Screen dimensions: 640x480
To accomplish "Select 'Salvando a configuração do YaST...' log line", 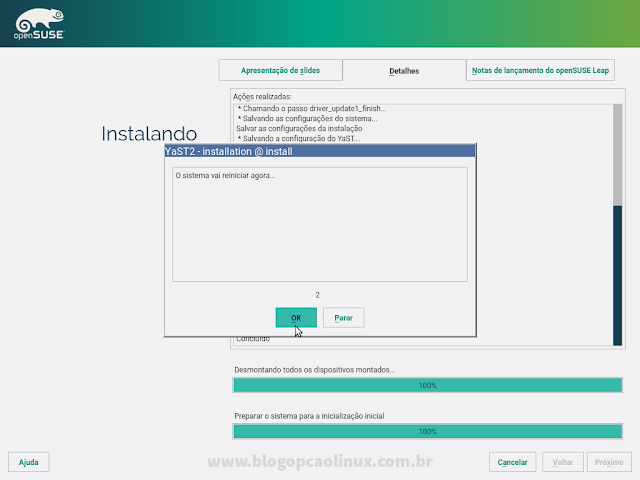I will coord(298,138).
